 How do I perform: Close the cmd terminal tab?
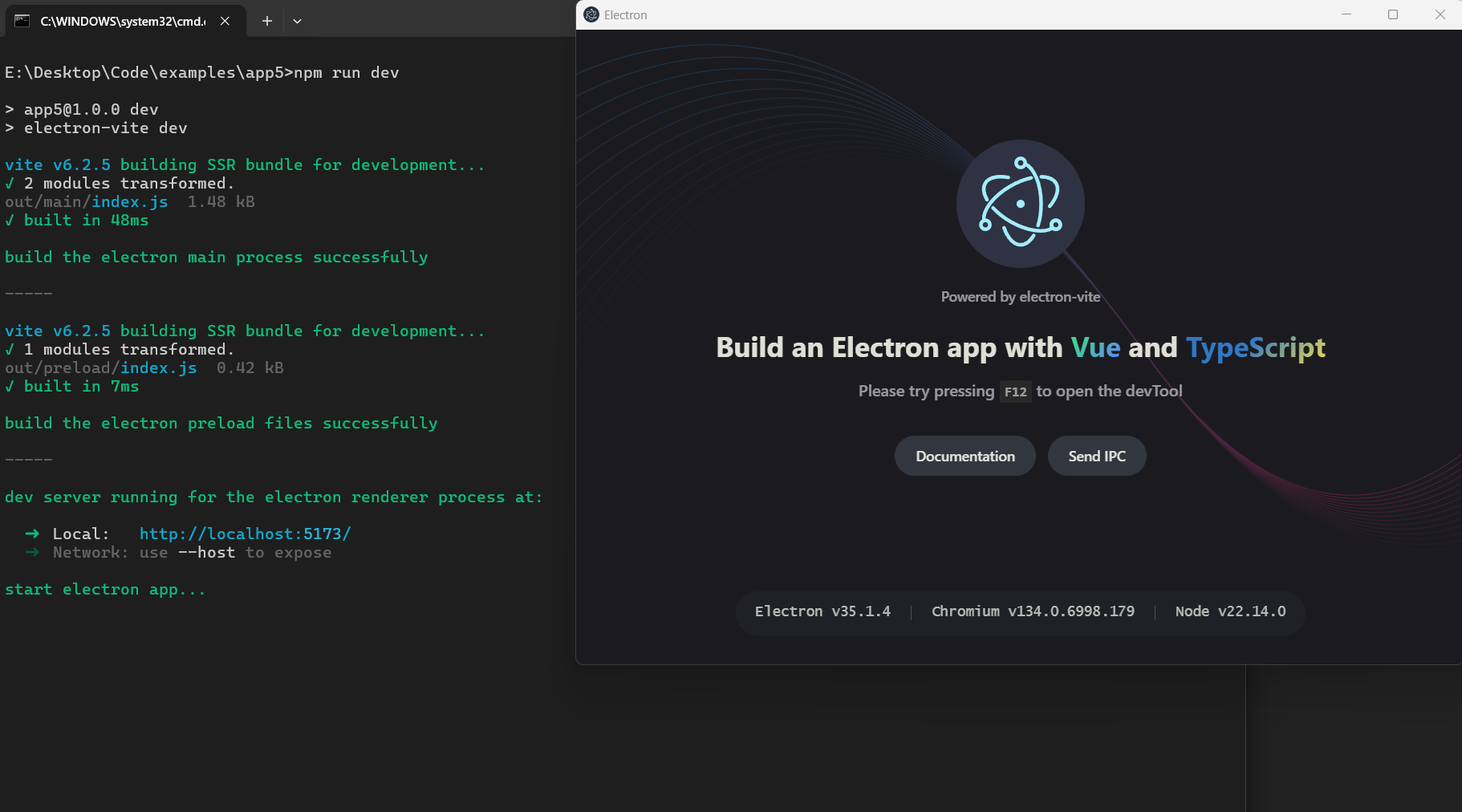click(225, 21)
